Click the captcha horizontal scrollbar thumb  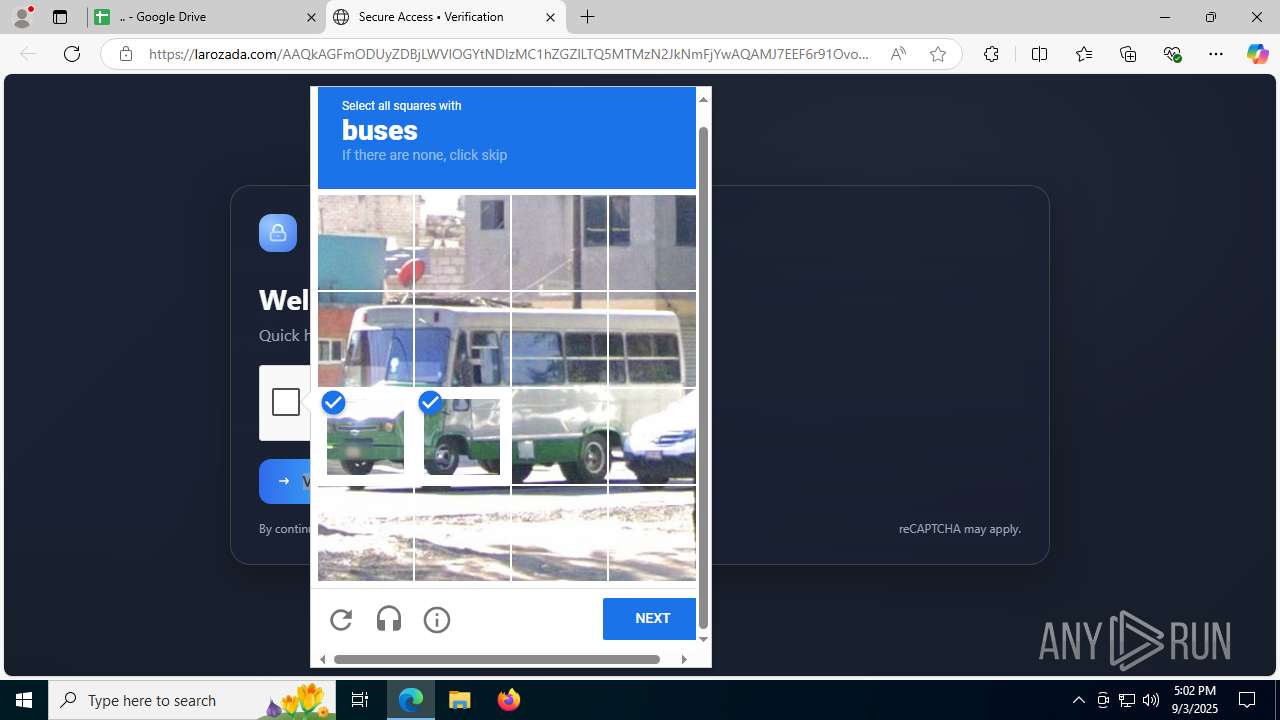[497, 659]
